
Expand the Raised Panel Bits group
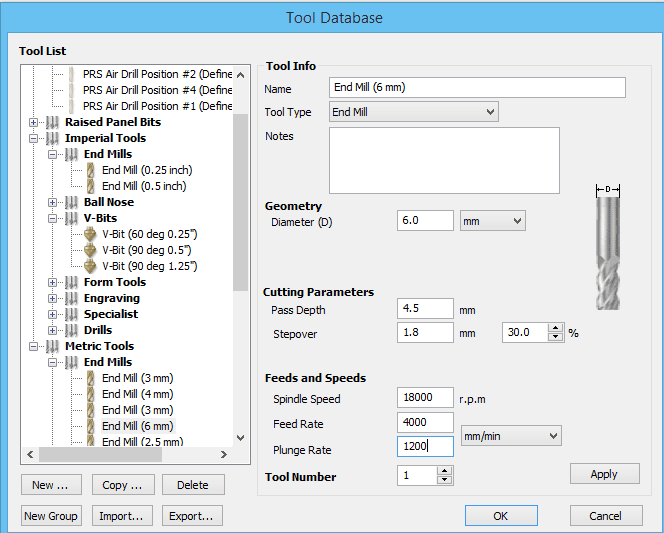pyautogui.click(x=33, y=122)
